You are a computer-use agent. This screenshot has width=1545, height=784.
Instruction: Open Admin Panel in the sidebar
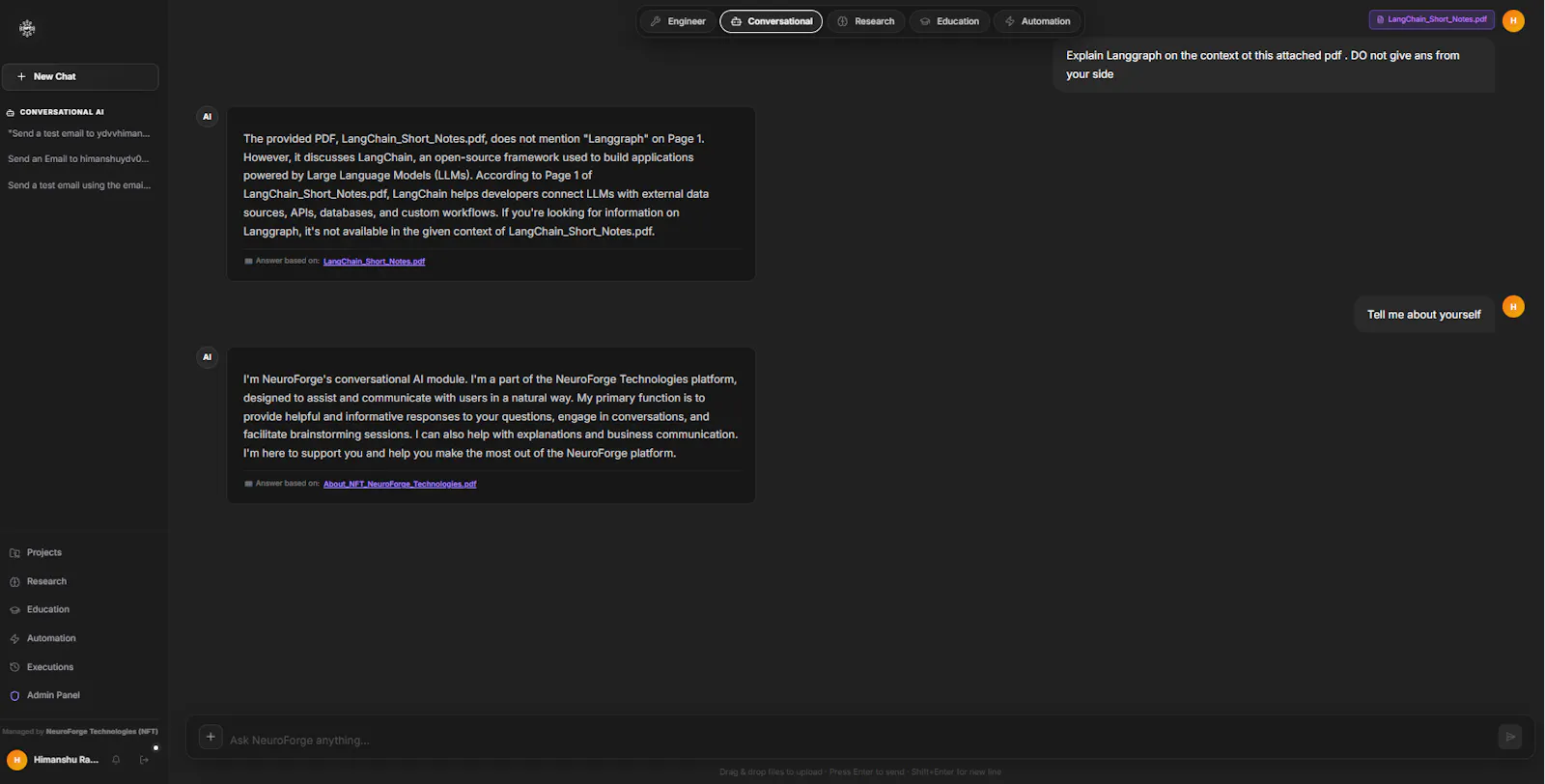tap(52, 695)
